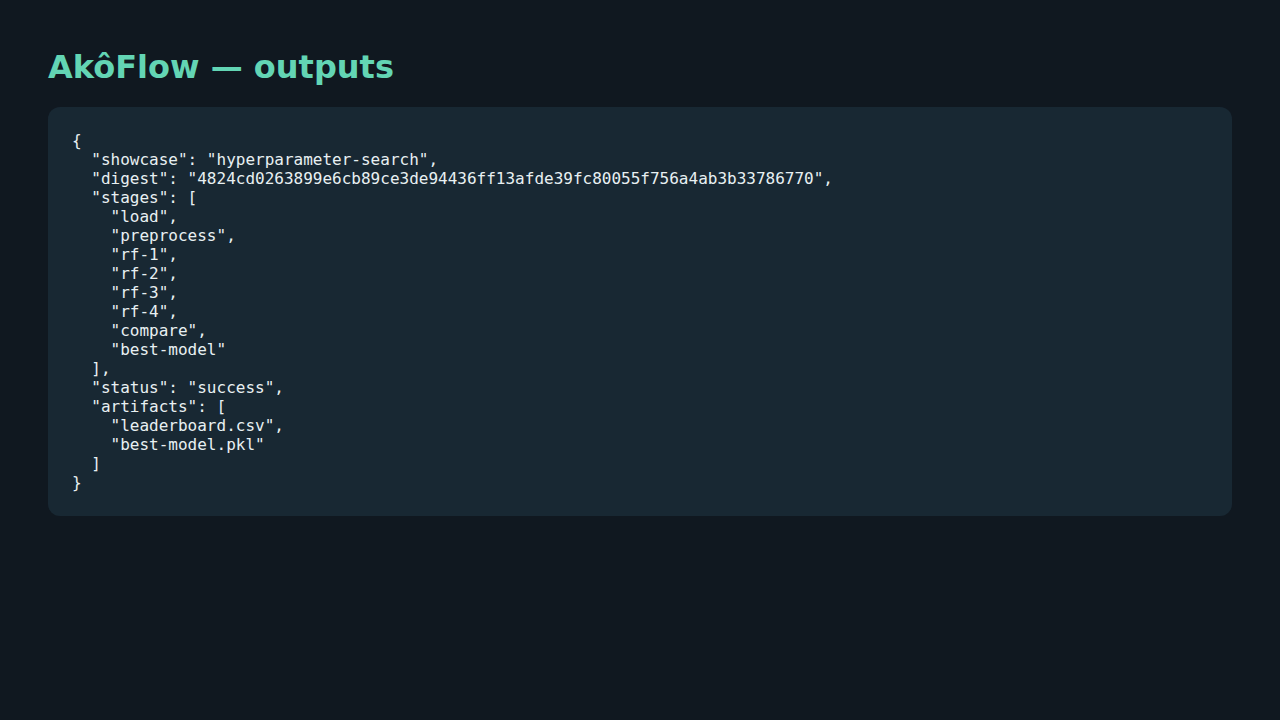
Task: Click the AkôFlow — outputs heading
Action: [221, 67]
